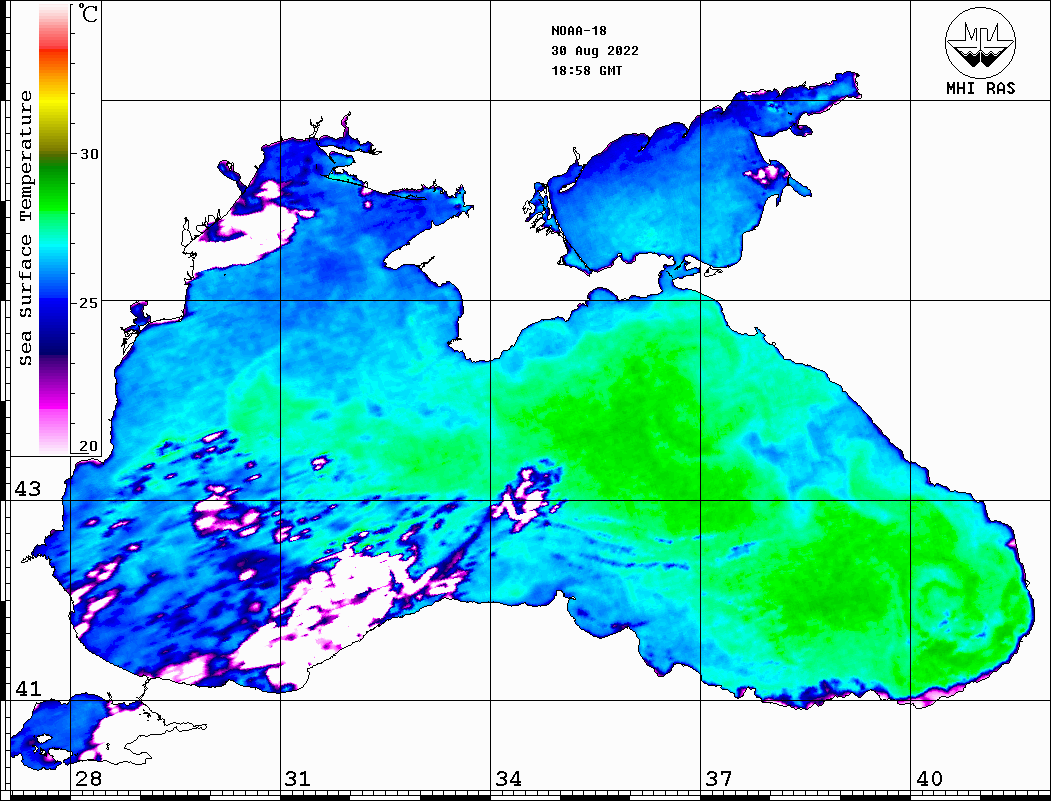
Task: Click the longitude label "34"
Action: tap(509, 779)
